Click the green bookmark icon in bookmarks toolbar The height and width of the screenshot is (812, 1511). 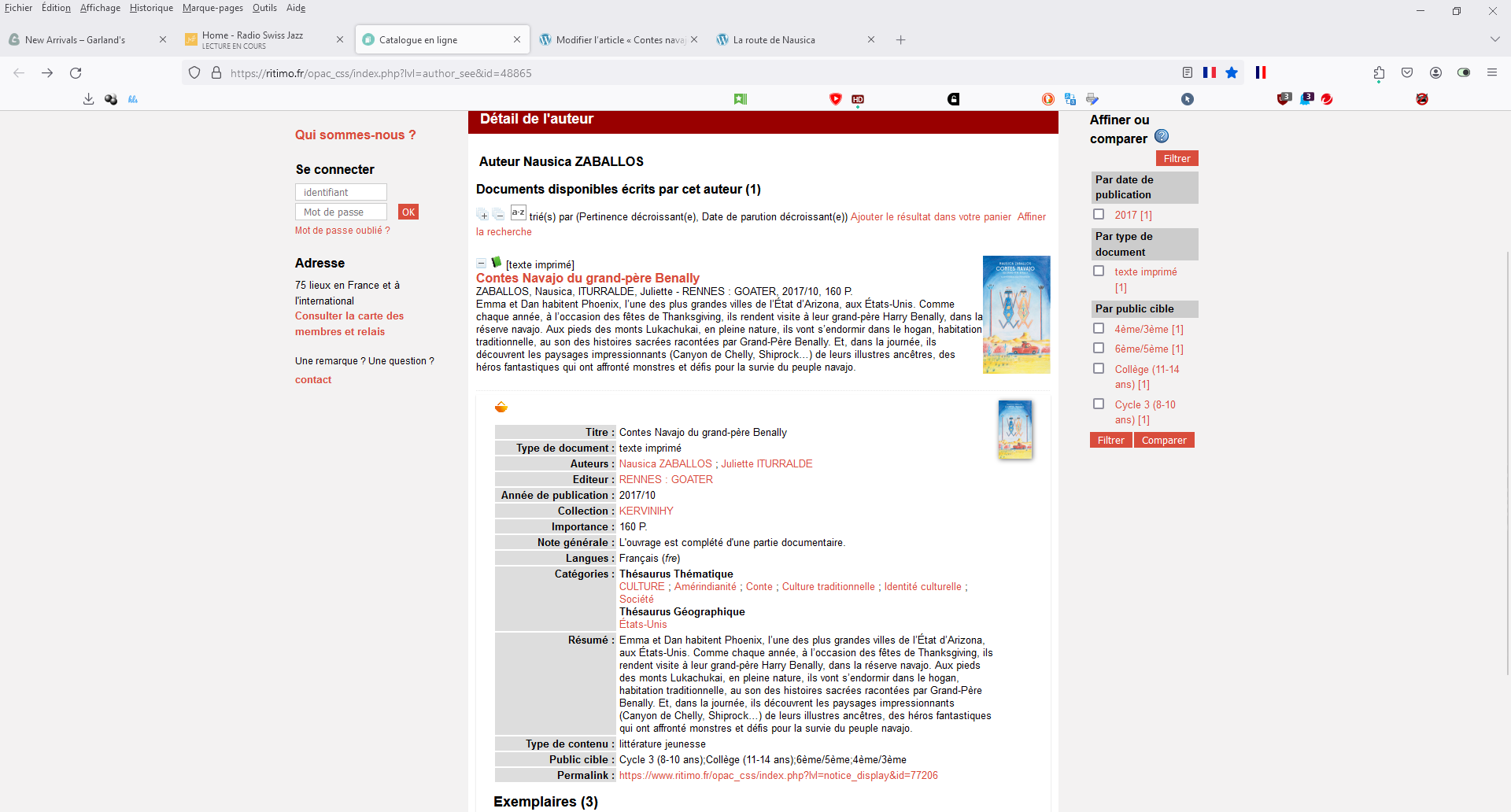[x=741, y=99]
